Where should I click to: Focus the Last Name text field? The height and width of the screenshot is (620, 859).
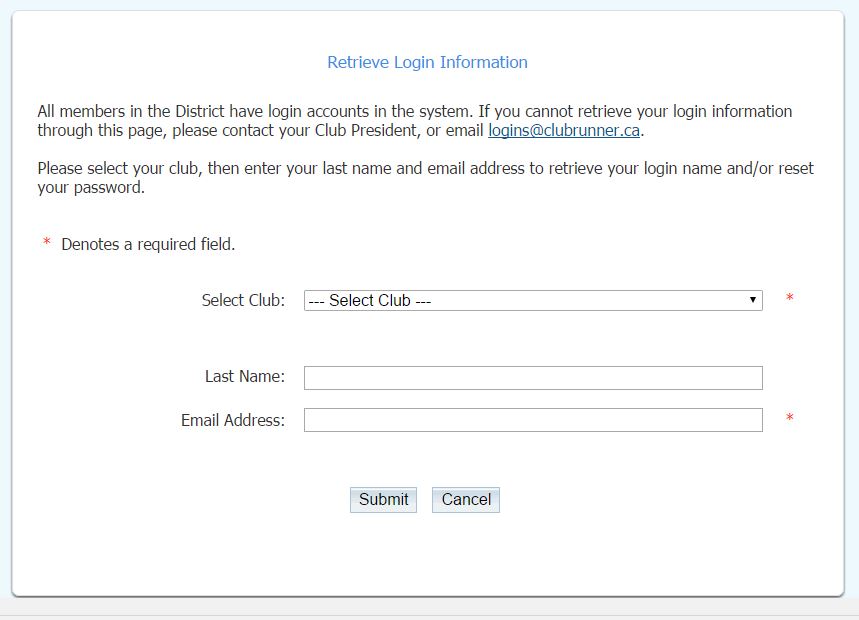point(532,377)
